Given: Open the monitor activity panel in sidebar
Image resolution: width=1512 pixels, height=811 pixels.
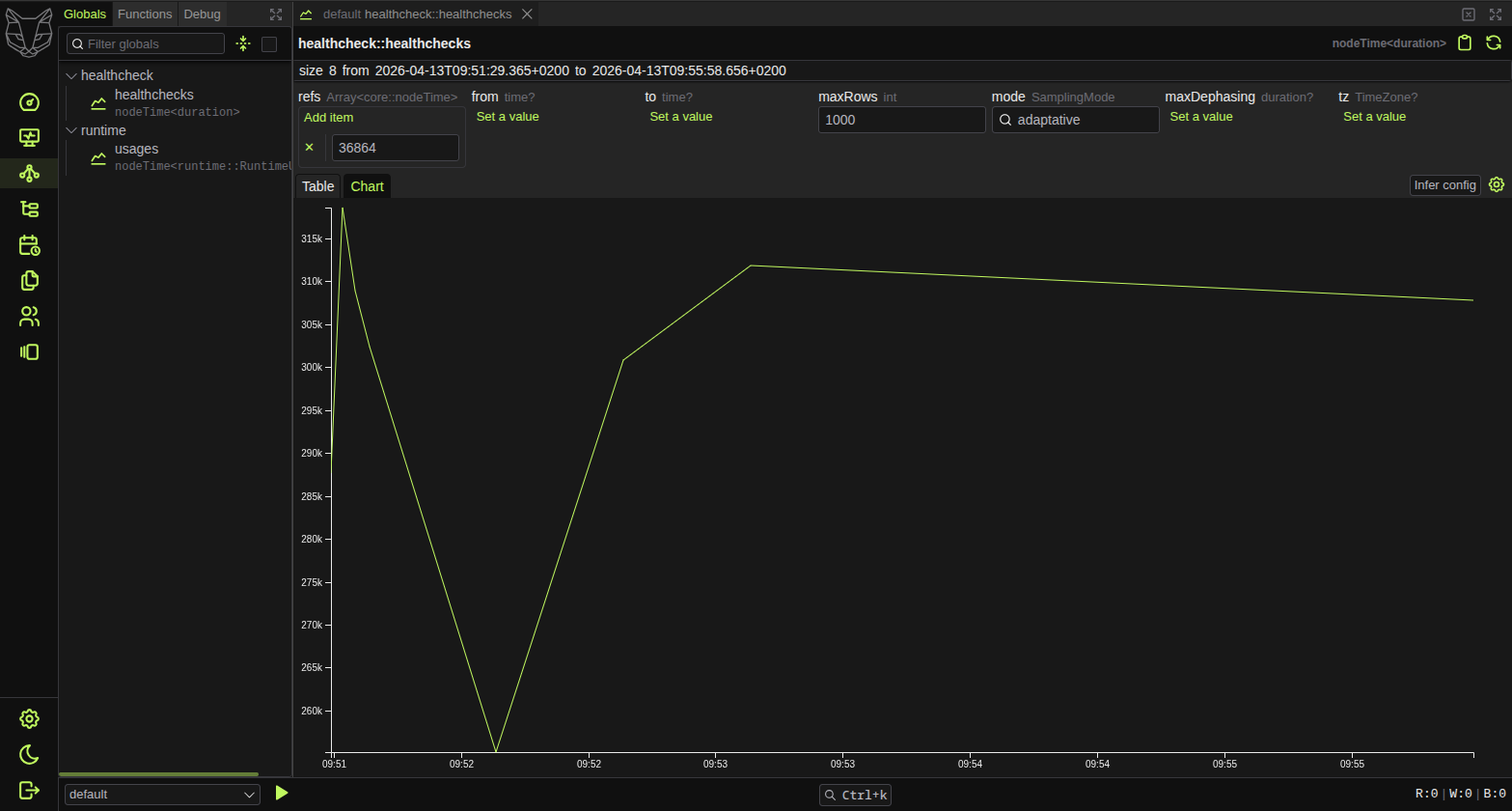Looking at the screenshot, I should point(29,138).
